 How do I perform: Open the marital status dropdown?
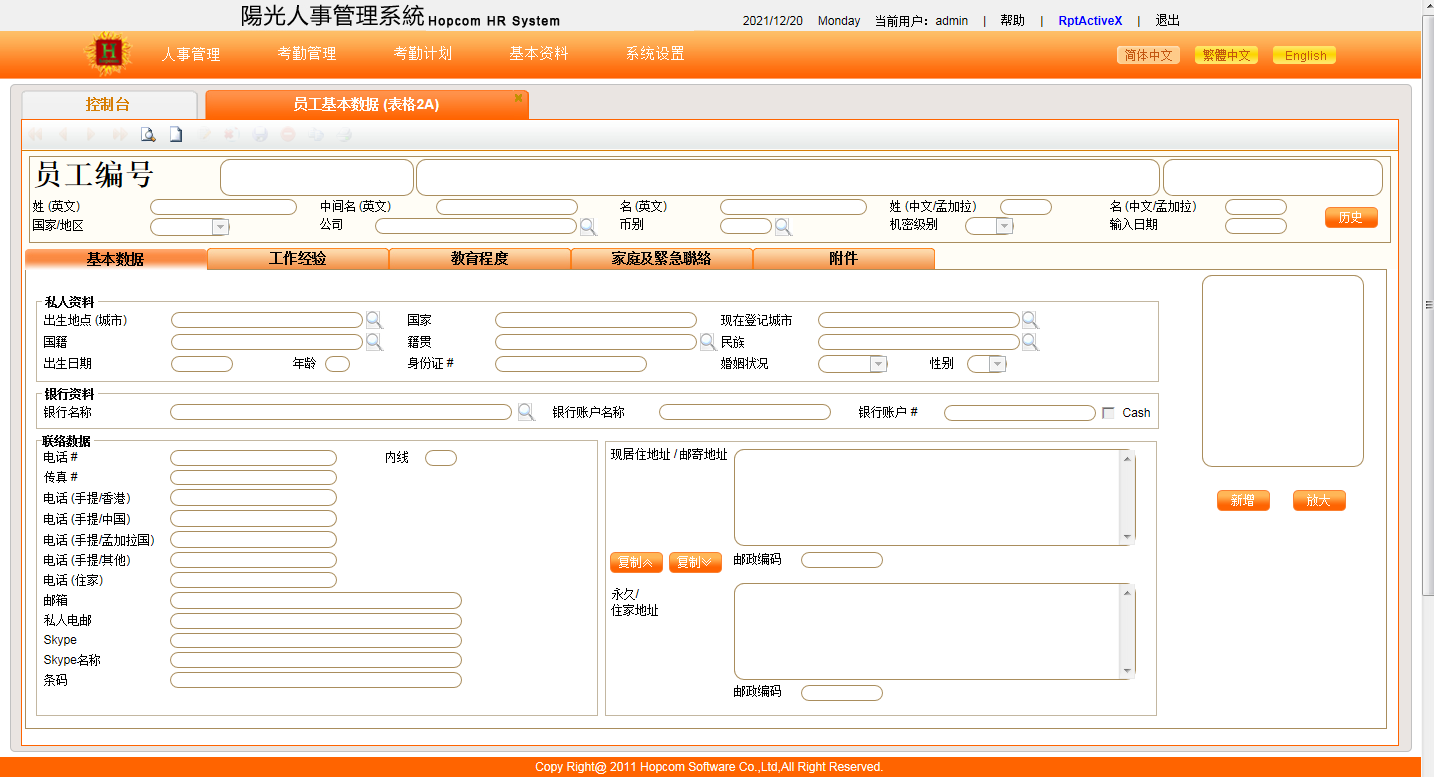point(878,364)
